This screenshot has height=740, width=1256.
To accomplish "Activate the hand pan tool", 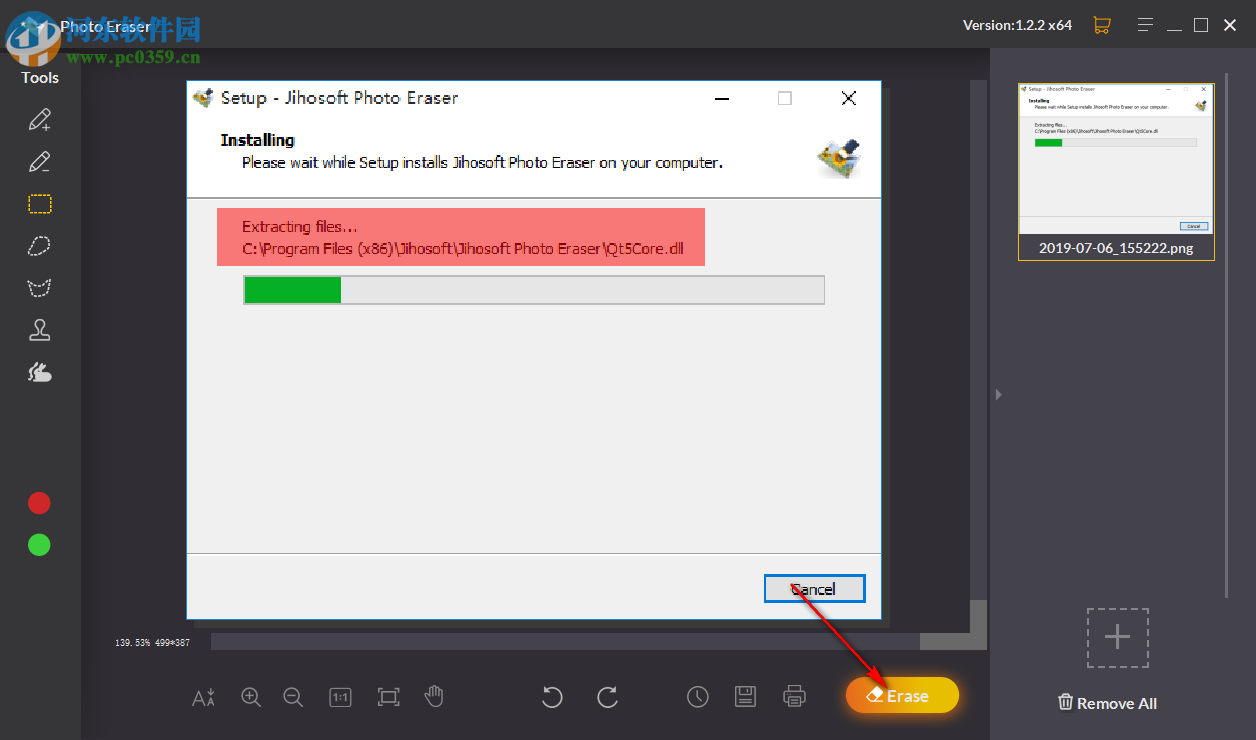I will (434, 697).
